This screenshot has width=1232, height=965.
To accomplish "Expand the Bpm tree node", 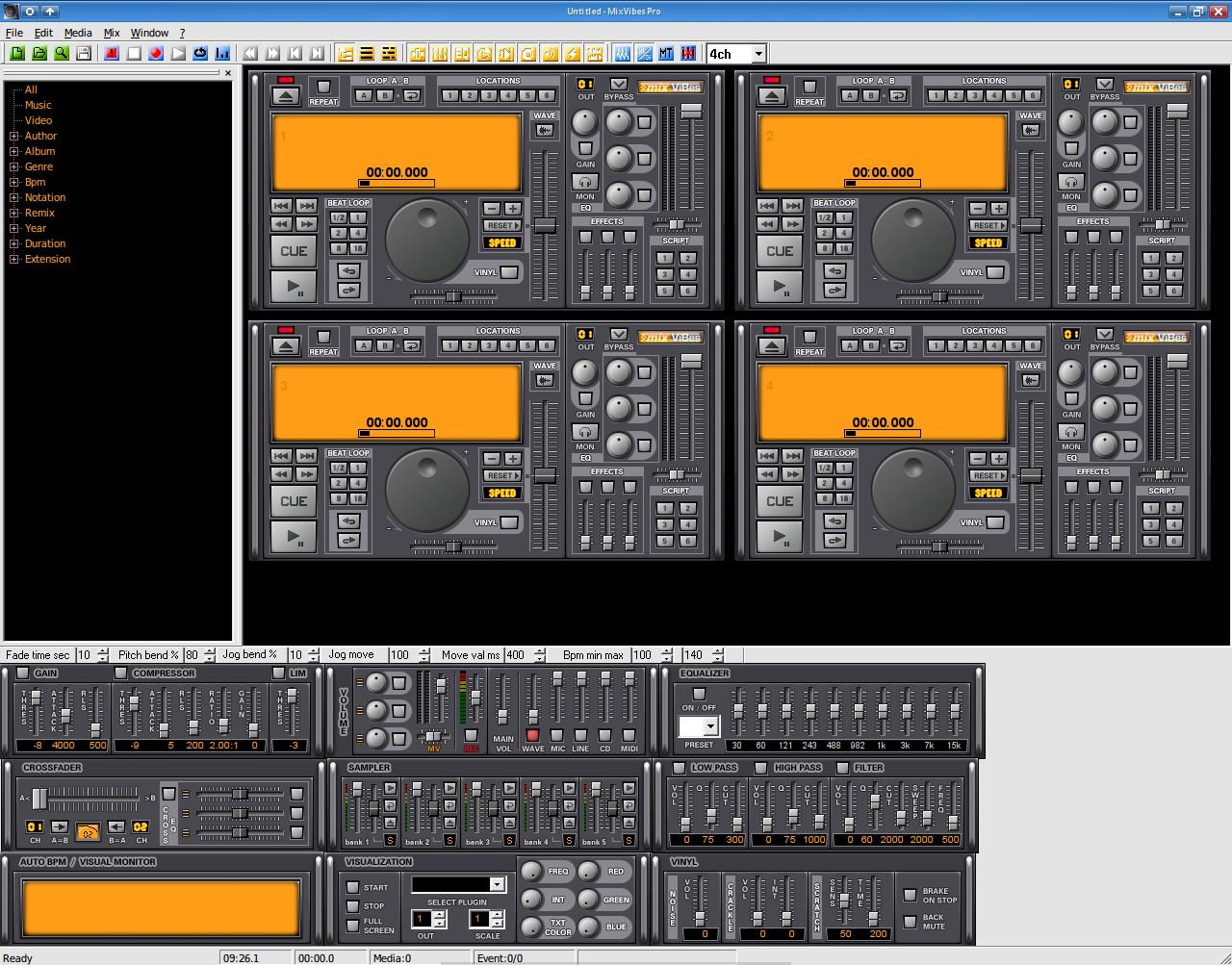I will 14,182.
